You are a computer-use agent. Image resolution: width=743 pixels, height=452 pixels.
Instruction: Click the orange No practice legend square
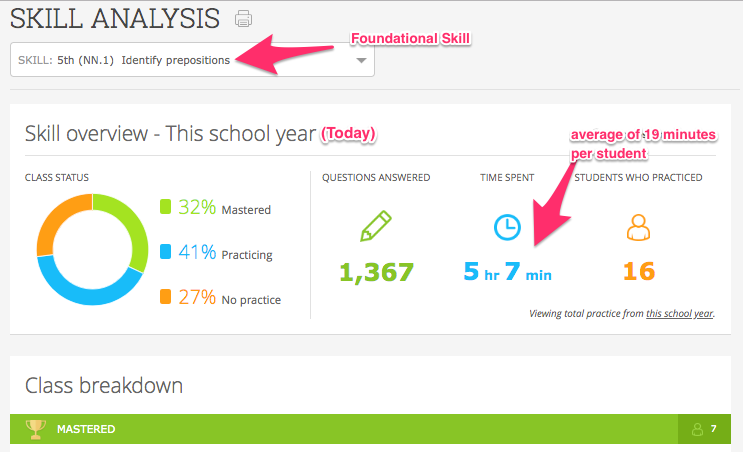pyautogui.click(x=167, y=298)
